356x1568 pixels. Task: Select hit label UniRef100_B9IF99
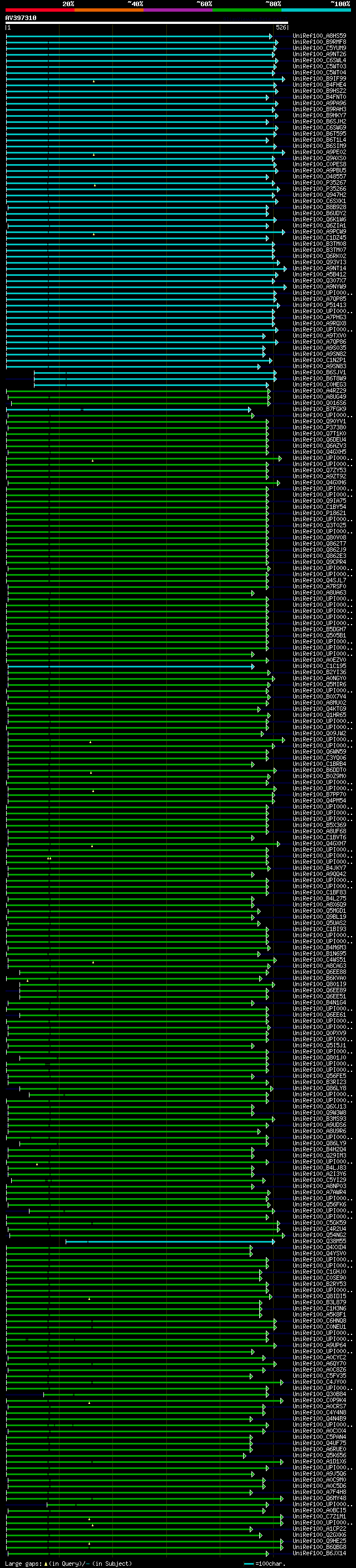(319, 78)
